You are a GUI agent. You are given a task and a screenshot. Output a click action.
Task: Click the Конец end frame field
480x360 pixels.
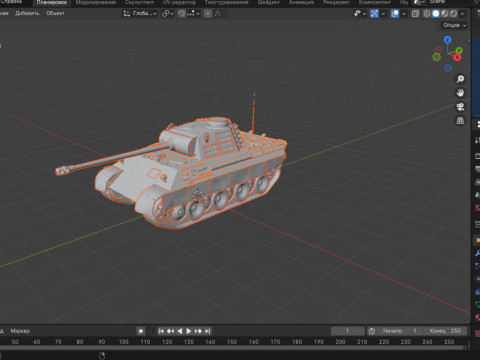pyautogui.click(x=445, y=331)
